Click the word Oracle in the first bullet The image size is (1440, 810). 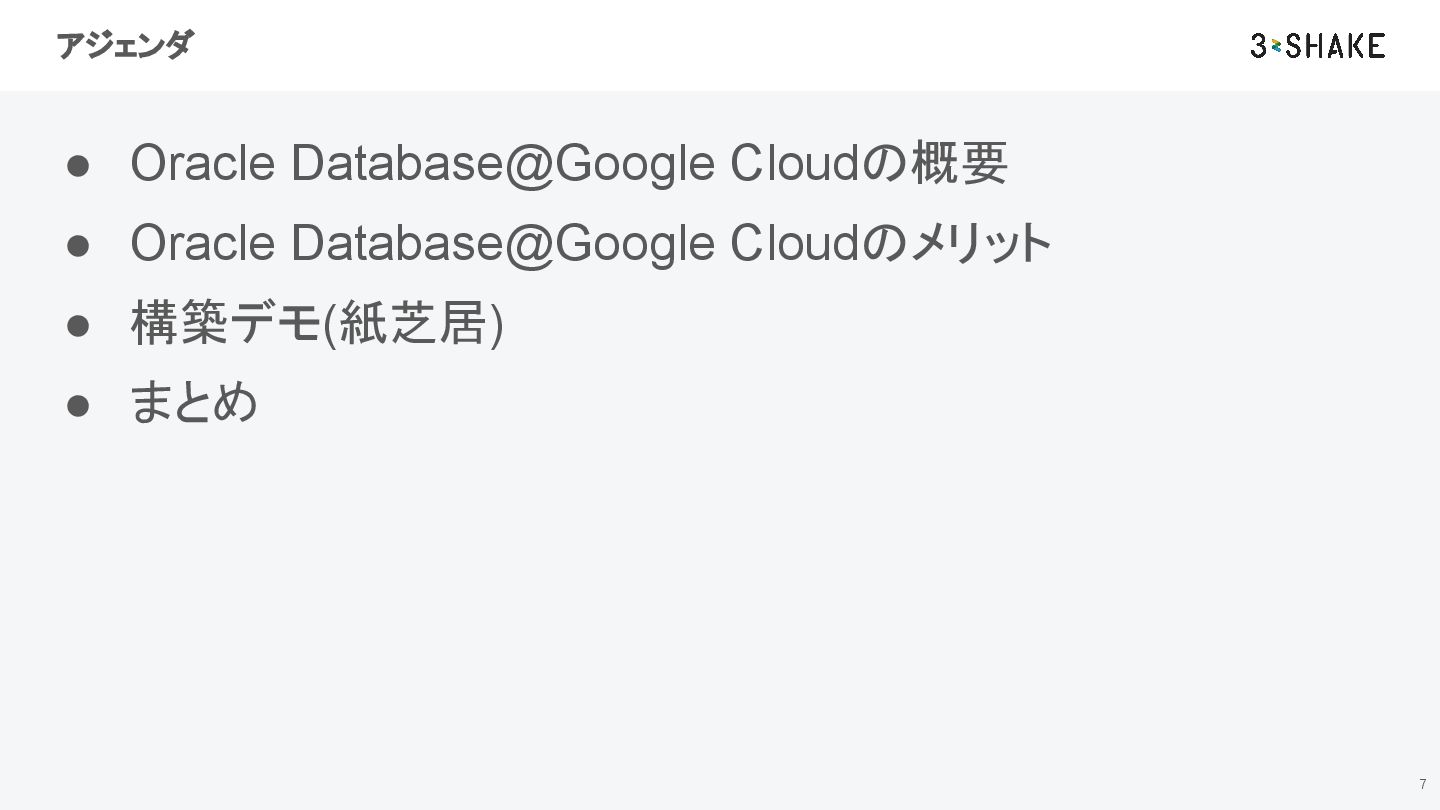(202, 164)
